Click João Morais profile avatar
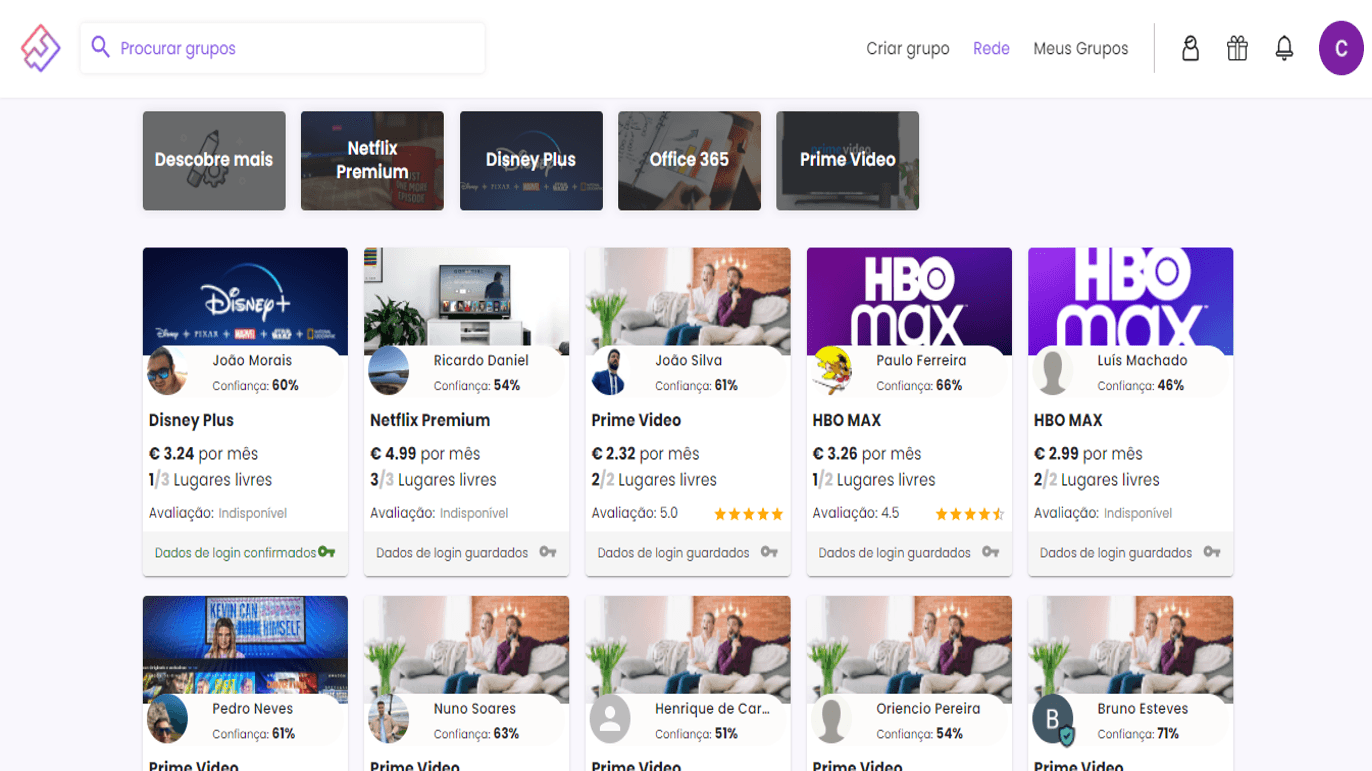 pos(167,371)
